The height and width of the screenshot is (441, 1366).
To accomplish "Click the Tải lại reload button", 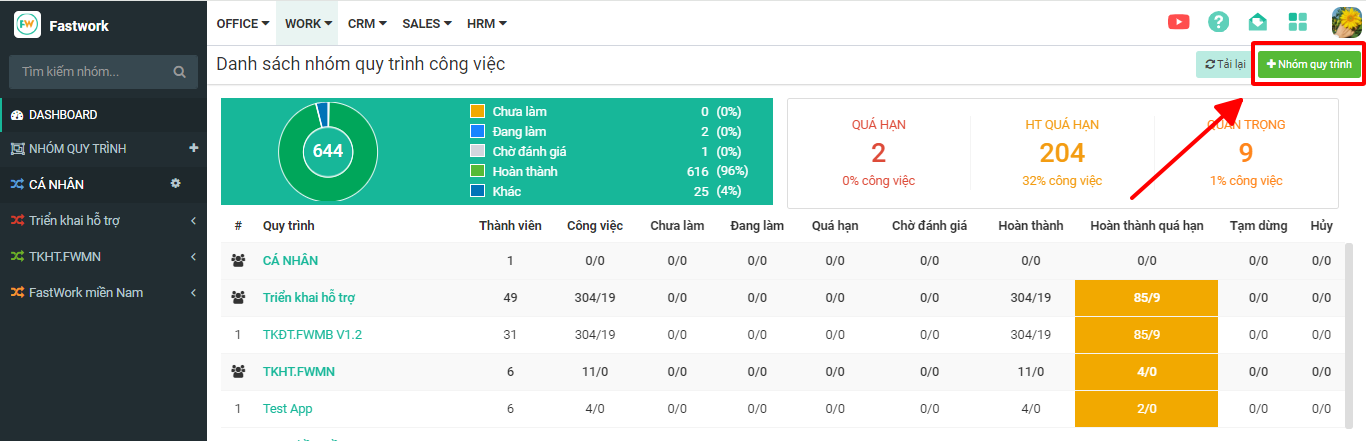I will 1224,64.
